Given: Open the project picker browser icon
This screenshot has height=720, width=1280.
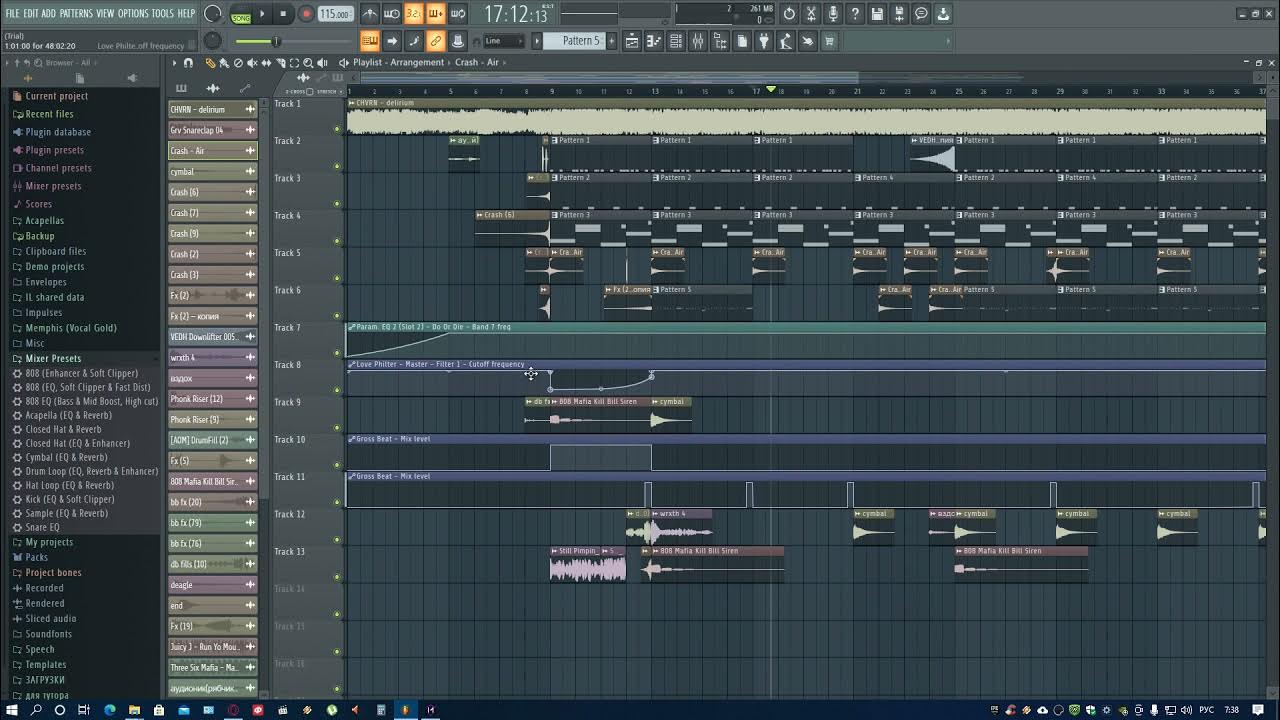Looking at the screenshot, I should [741, 41].
